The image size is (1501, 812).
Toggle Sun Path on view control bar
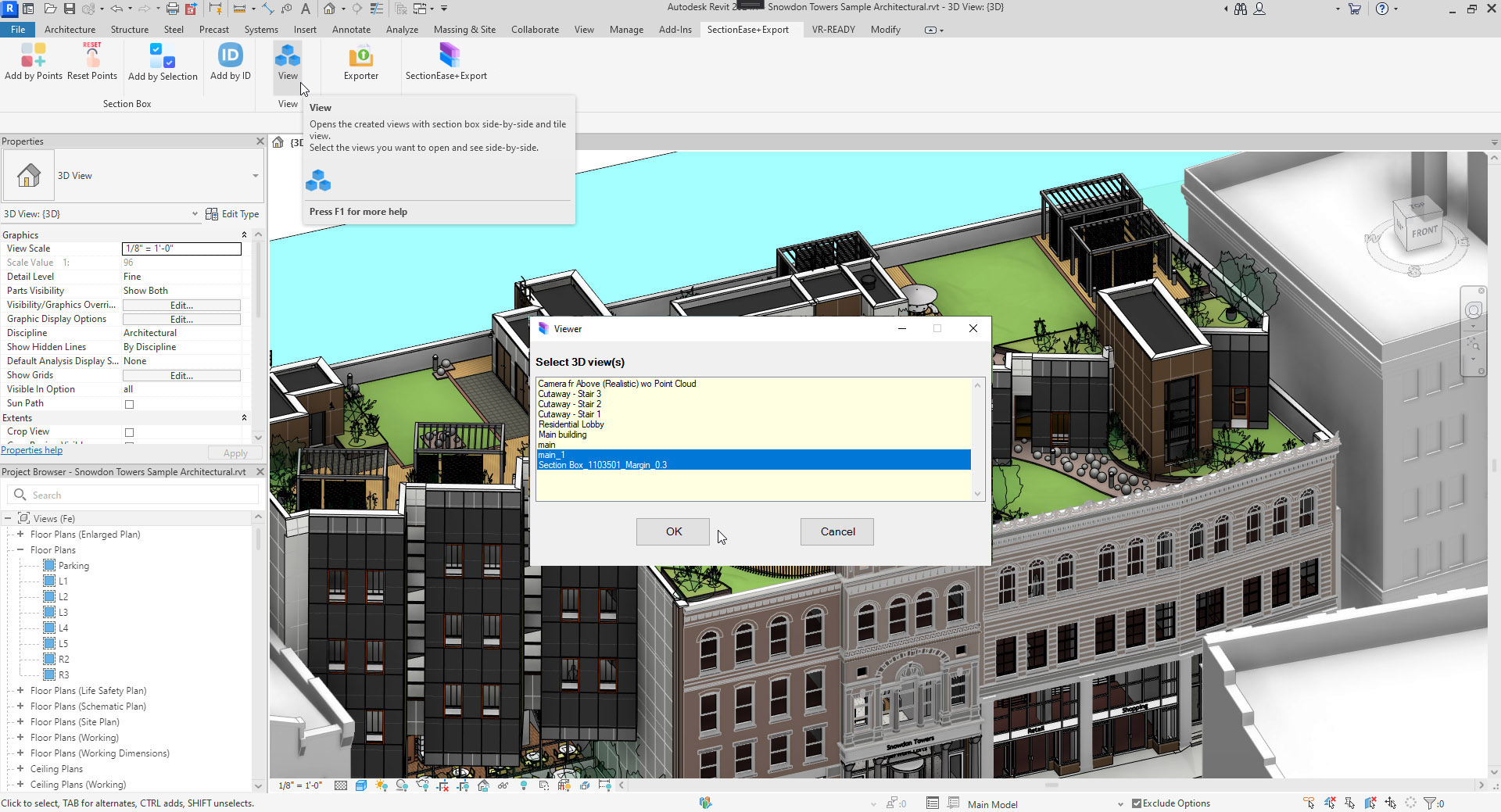tap(382, 785)
